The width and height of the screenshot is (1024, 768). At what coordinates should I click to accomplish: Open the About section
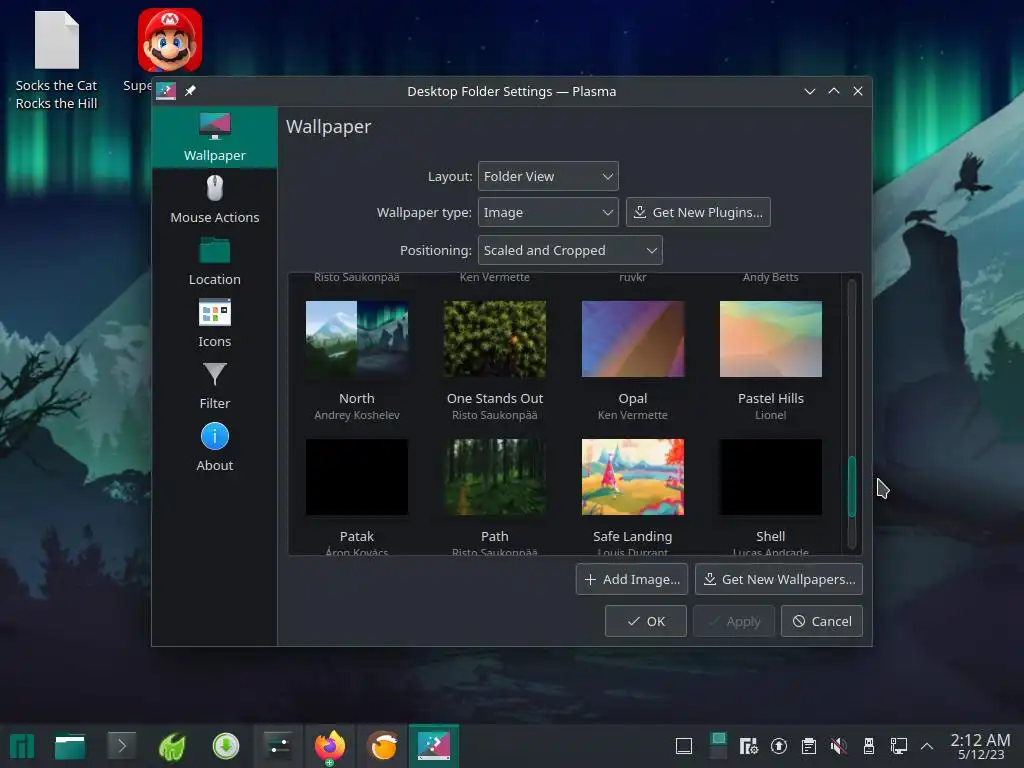pyautogui.click(x=214, y=447)
